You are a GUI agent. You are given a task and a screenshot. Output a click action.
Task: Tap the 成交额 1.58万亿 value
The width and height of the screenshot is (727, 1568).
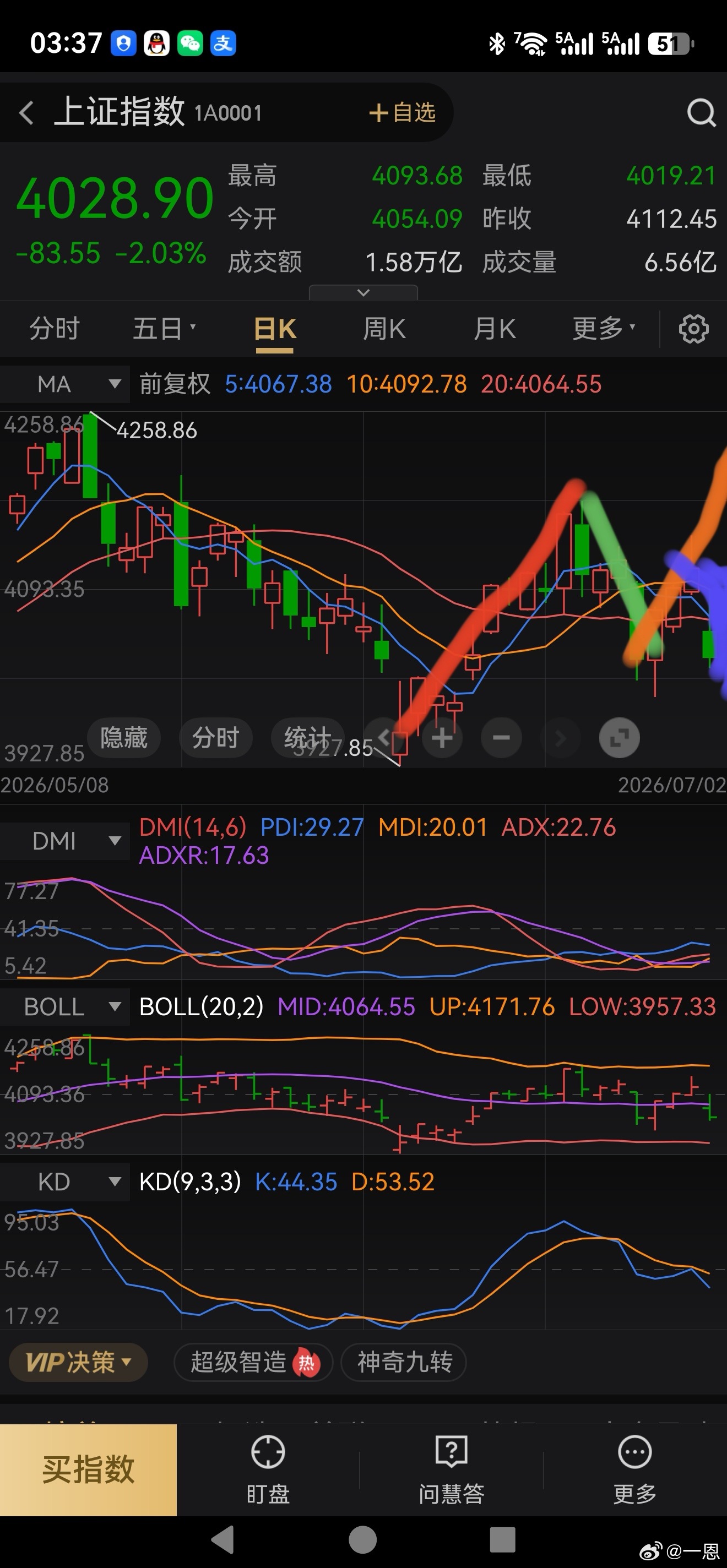[x=414, y=263]
